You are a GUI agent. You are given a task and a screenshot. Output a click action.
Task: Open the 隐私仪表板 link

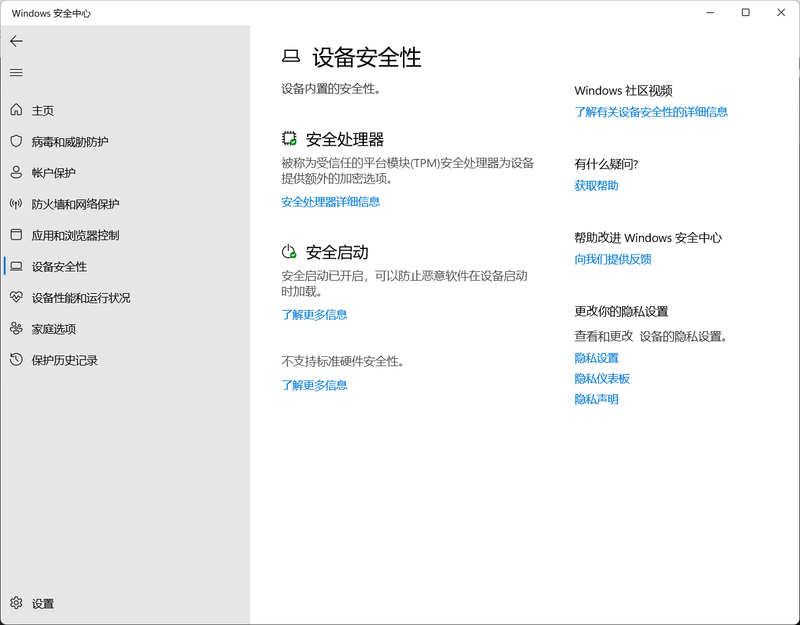[602, 379]
